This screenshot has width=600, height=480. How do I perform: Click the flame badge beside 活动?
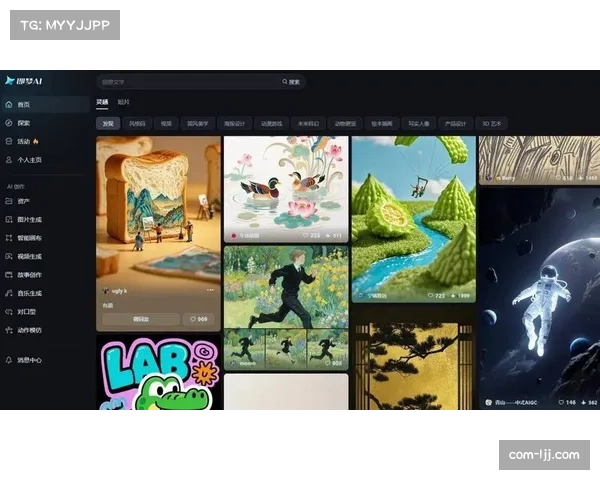36,141
